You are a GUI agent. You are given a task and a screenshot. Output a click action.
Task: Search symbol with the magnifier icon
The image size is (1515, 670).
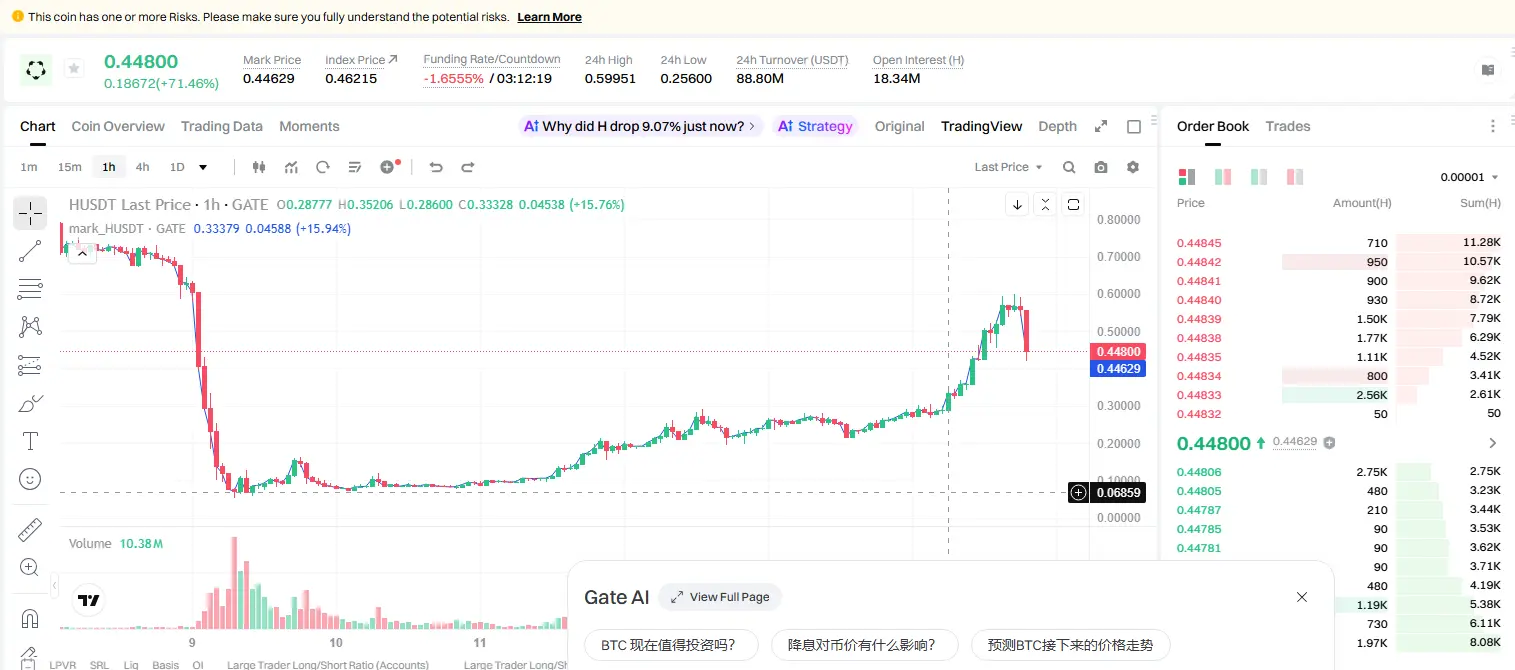(1069, 167)
